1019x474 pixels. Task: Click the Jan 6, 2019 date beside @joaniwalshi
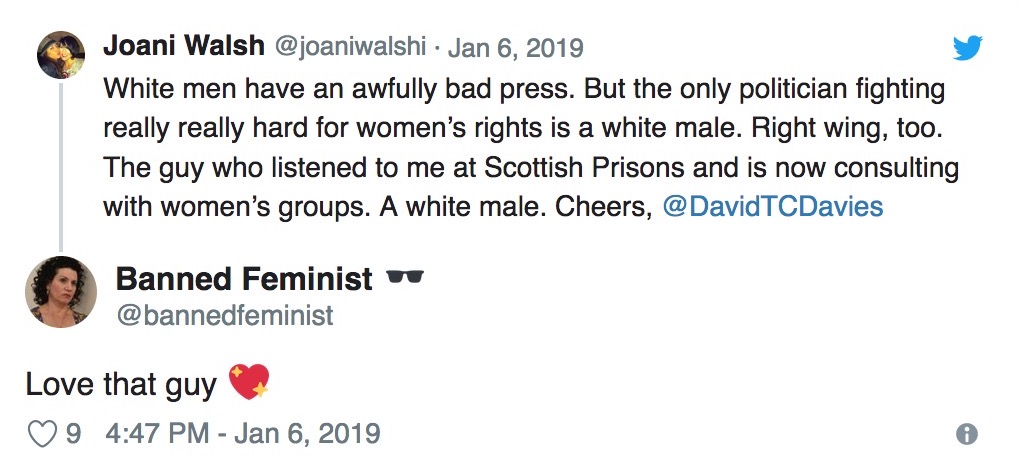pos(515,48)
